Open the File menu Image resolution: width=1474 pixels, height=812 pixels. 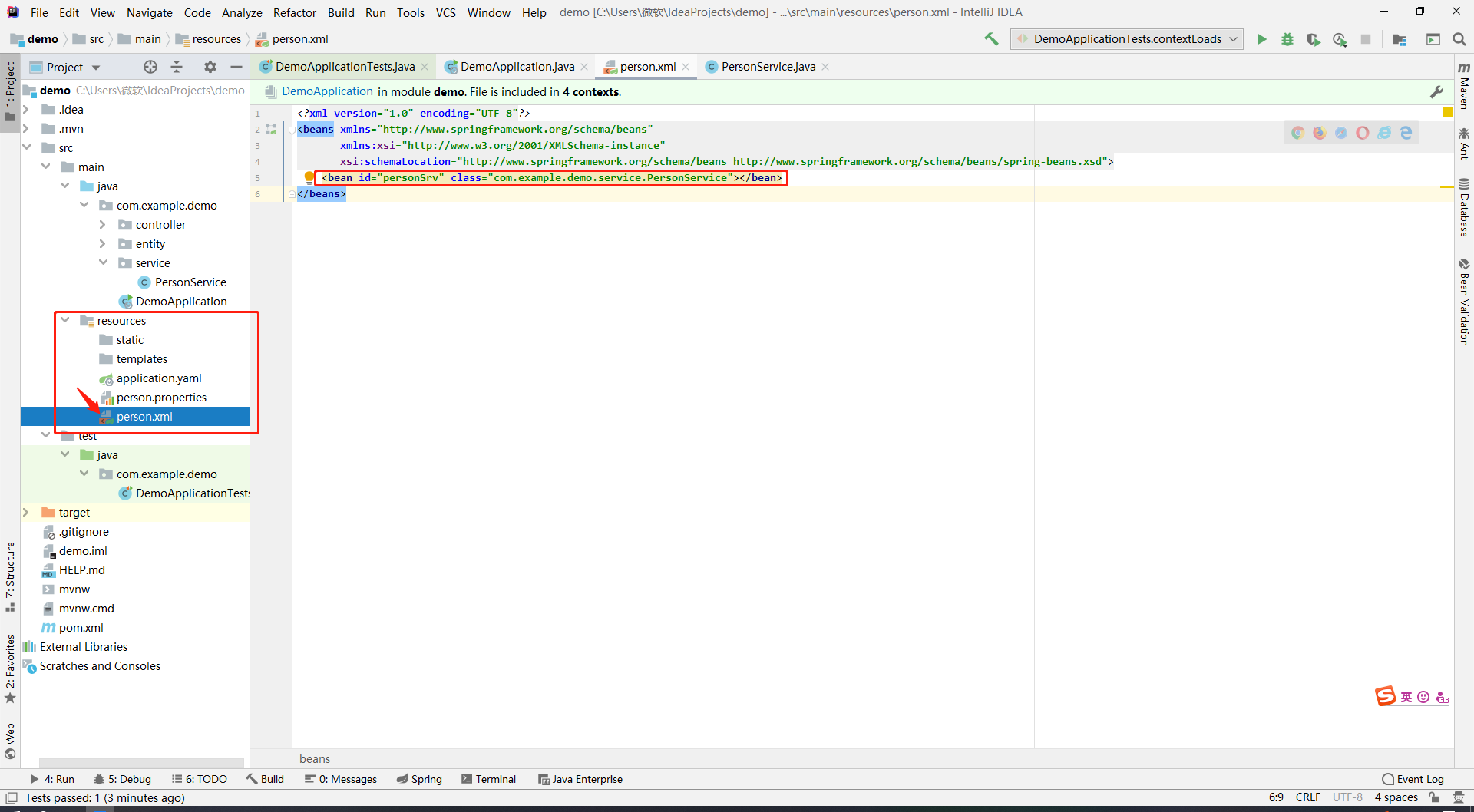point(39,12)
